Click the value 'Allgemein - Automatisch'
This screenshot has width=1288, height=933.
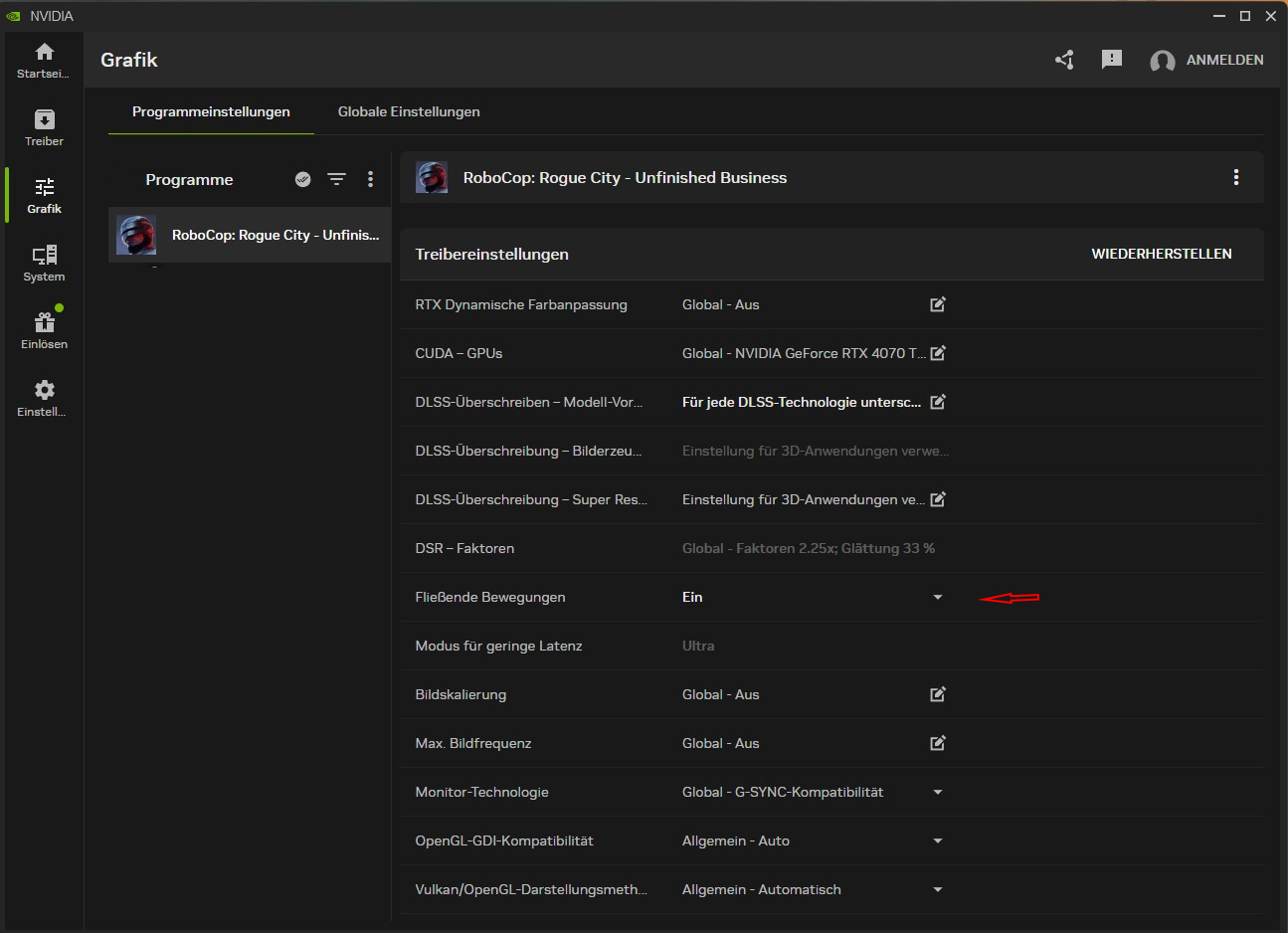click(x=762, y=889)
